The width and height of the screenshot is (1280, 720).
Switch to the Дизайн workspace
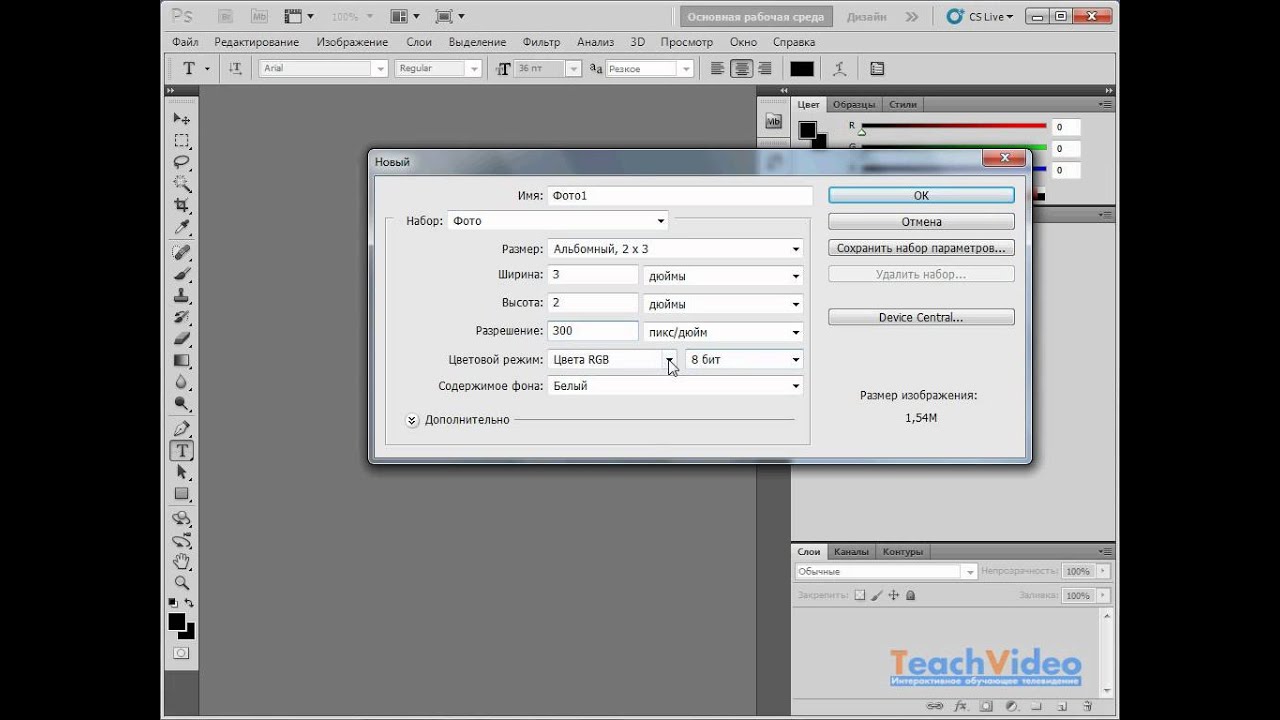coord(866,17)
